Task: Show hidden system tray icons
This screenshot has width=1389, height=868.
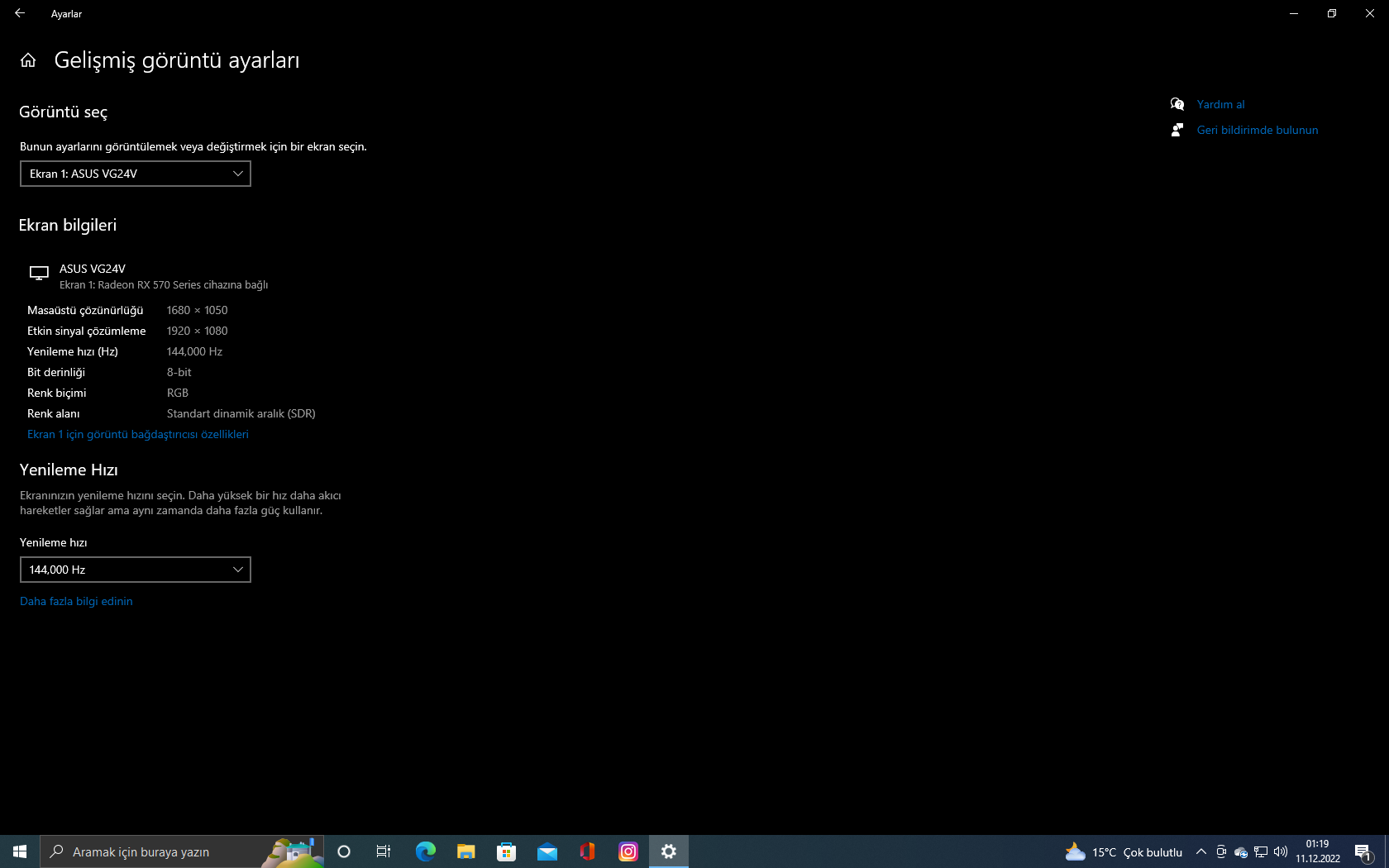Action: pos(1201,851)
